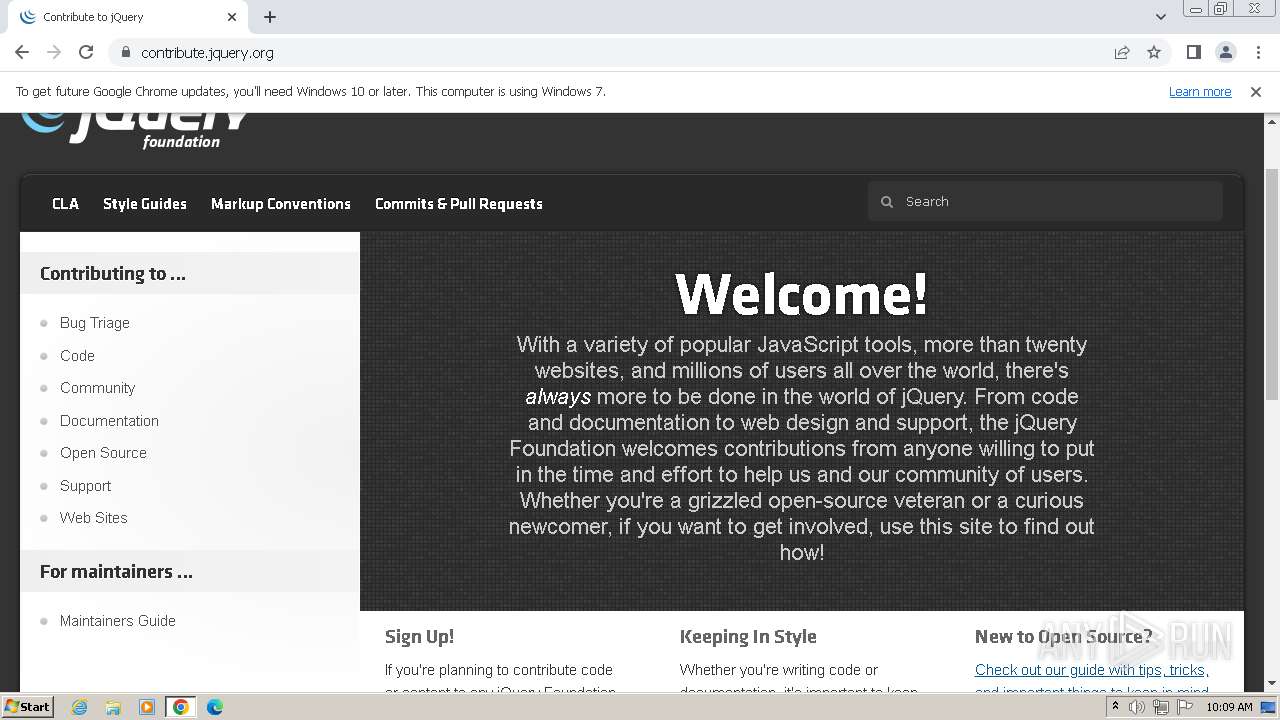The width and height of the screenshot is (1280, 720).
Task: Open the Maintainers Guide link
Action: (118, 621)
